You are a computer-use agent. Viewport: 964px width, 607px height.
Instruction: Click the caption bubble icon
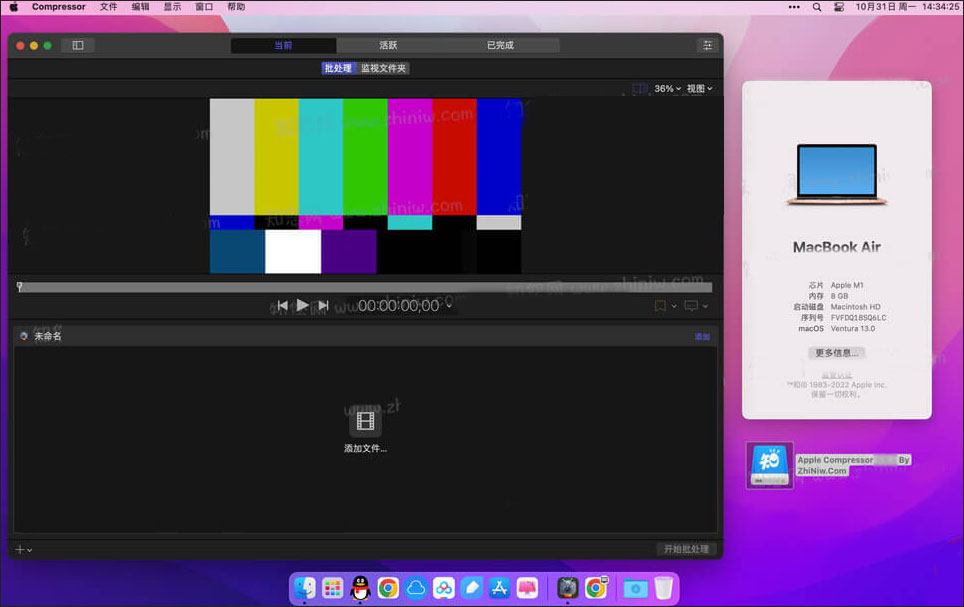[691, 306]
